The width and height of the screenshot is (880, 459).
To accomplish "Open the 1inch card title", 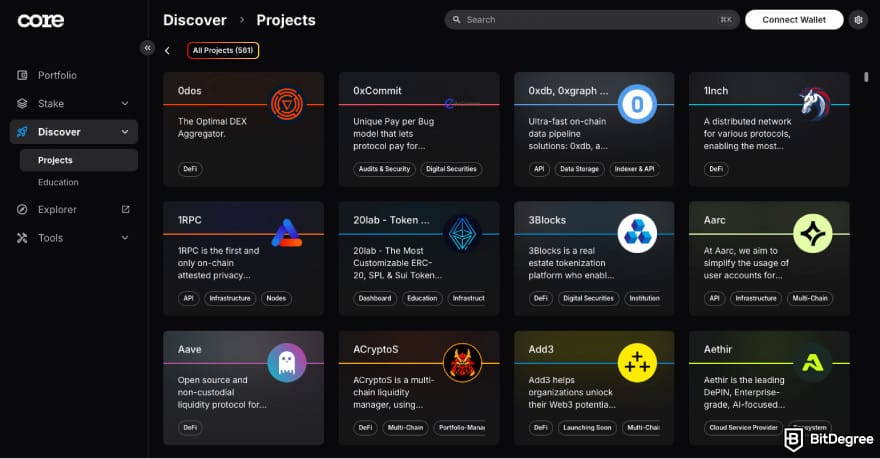I will 716,91.
